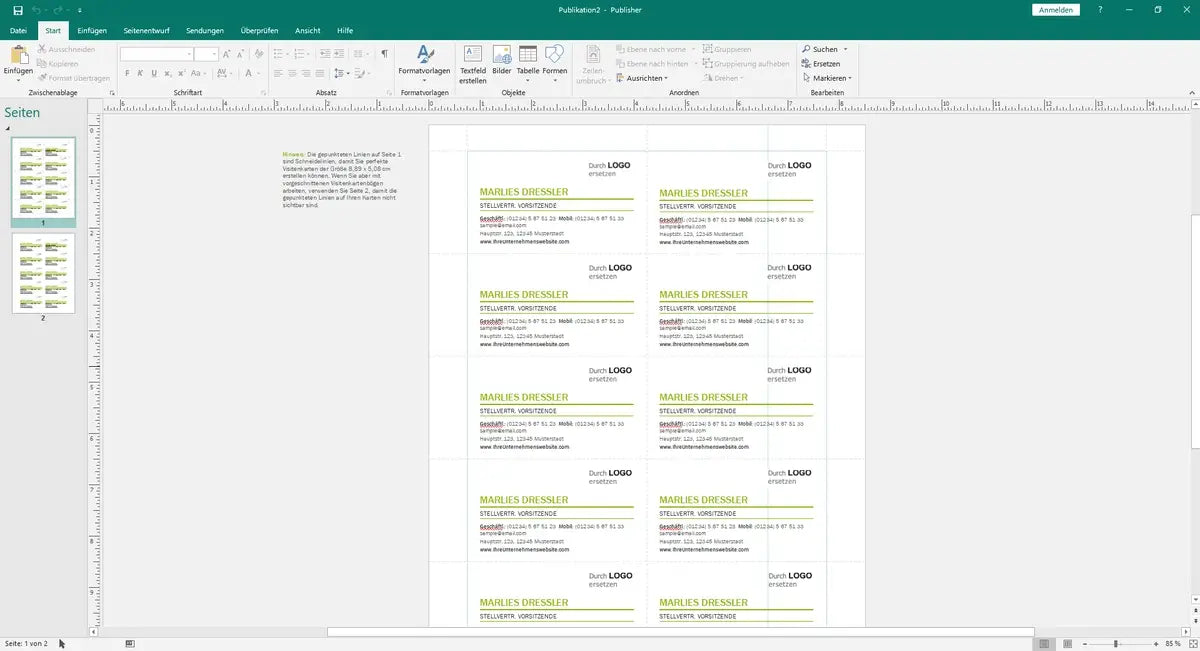Select page 2 thumbnail in the Seiten panel

44,273
